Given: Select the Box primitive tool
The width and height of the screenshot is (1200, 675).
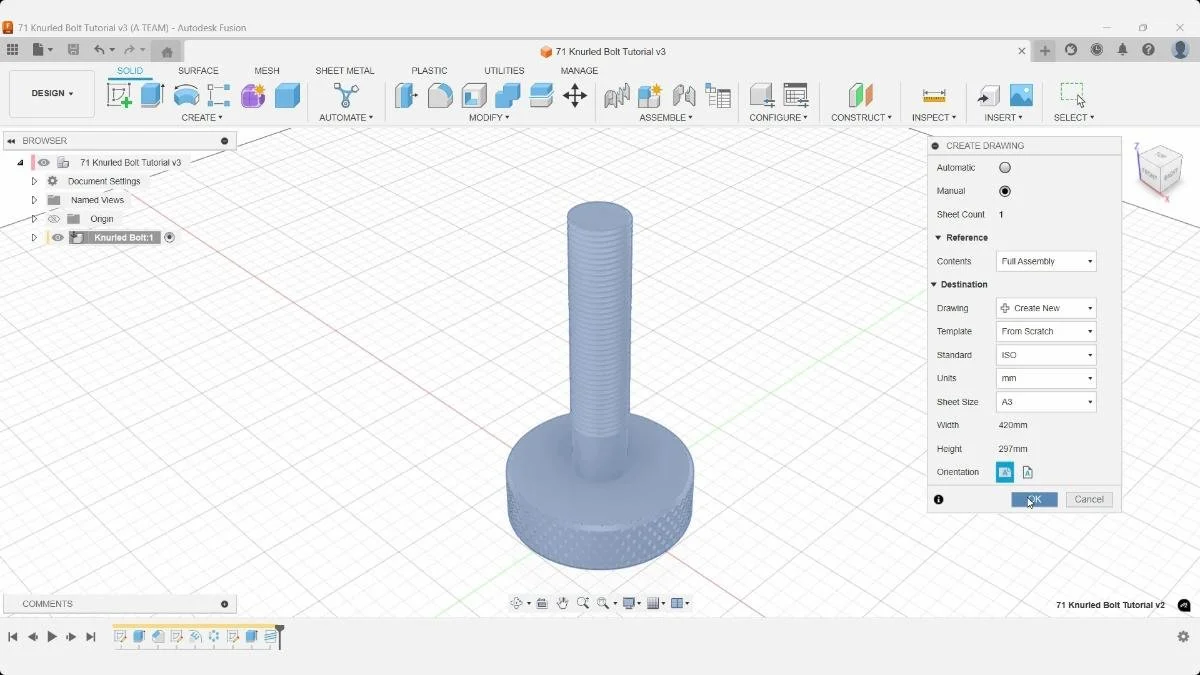Looking at the screenshot, I should (288, 95).
